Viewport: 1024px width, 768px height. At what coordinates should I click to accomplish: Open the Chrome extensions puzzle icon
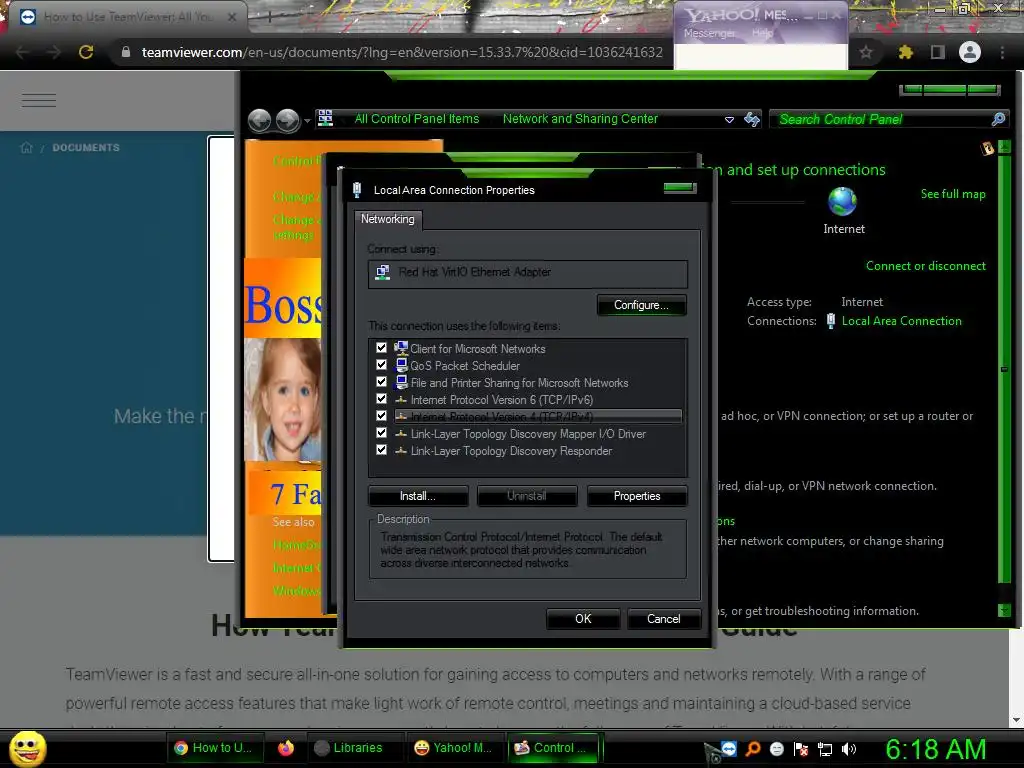point(905,52)
